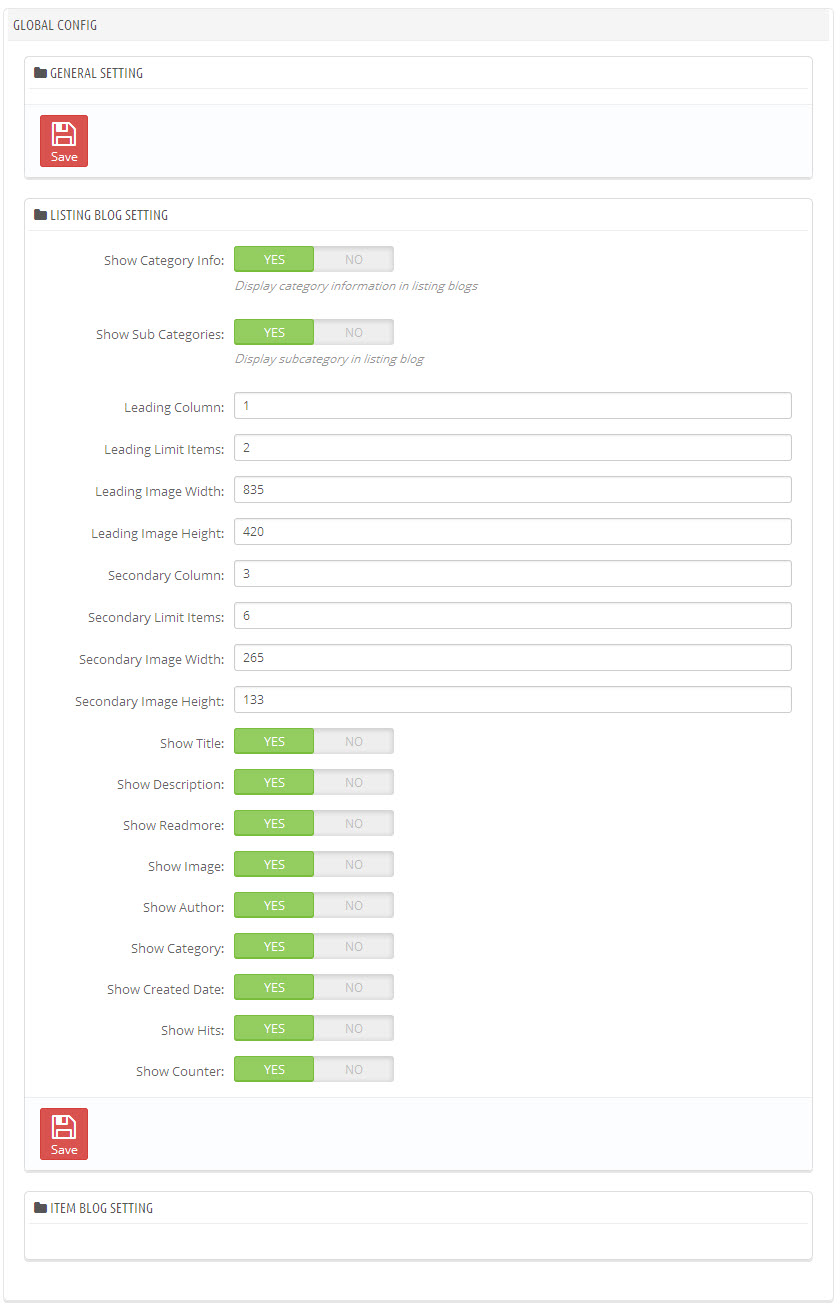Screen dimensions: 840x1309
Task: Focus the Leading Column input field
Action: tap(513, 406)
